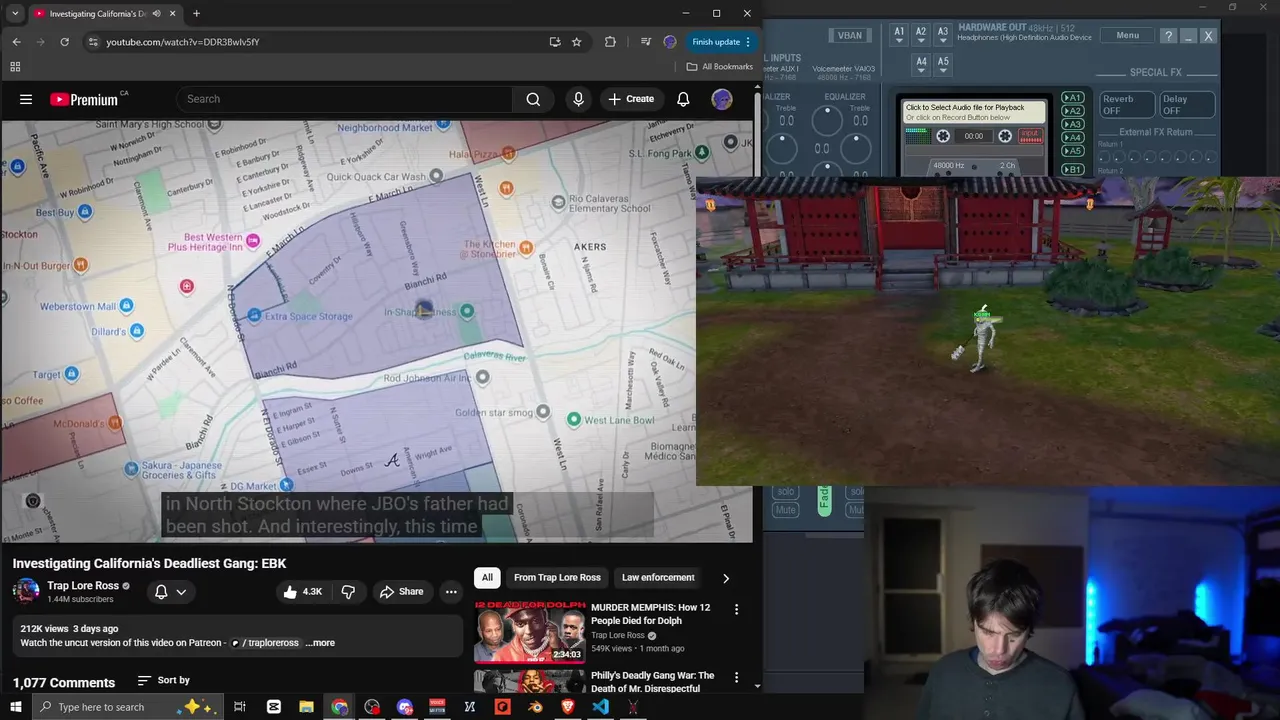Screen dimensions: 1280x720
Task: Toggle cassette routing to bus A4
Action: (x=1072, y=137)
